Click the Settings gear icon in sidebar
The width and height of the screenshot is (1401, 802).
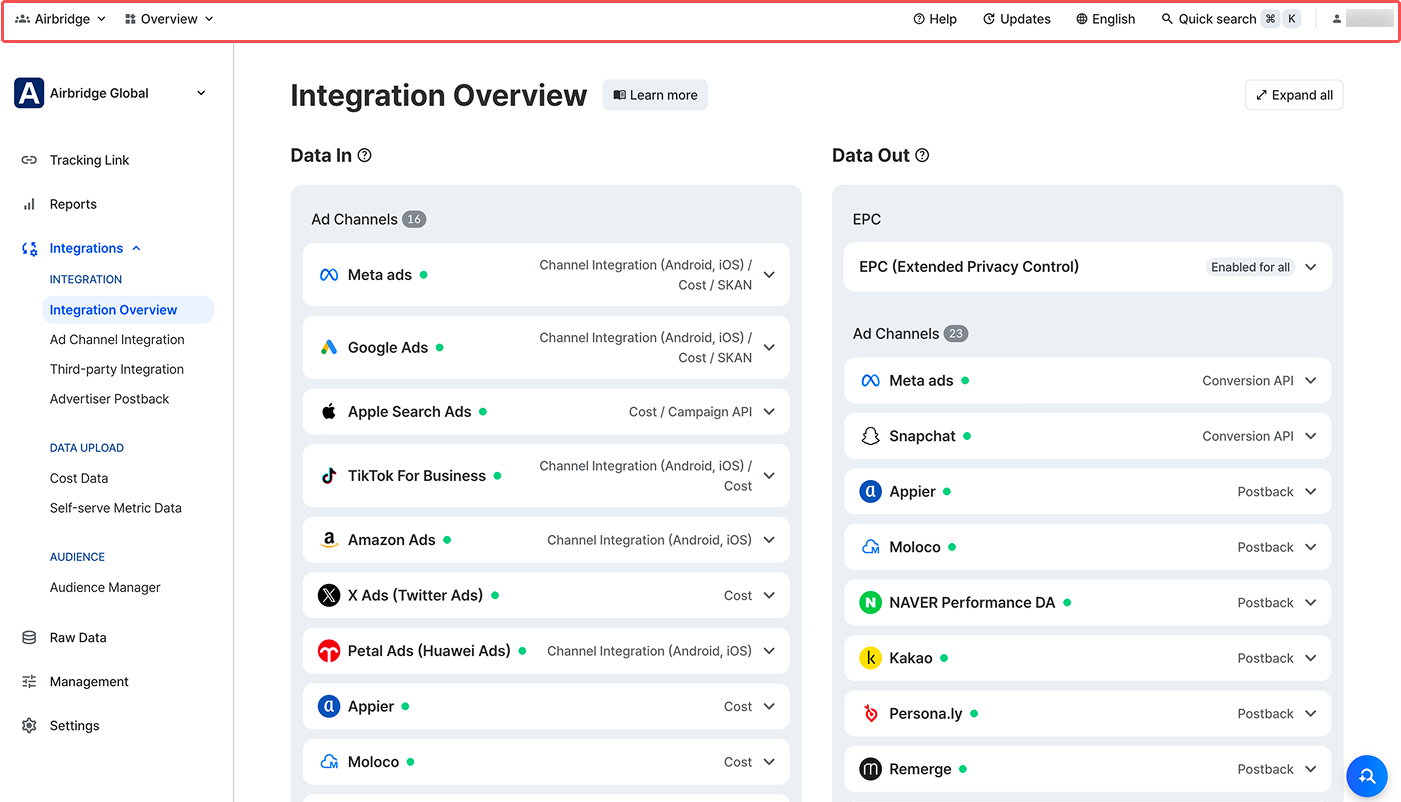coord(29,726)
